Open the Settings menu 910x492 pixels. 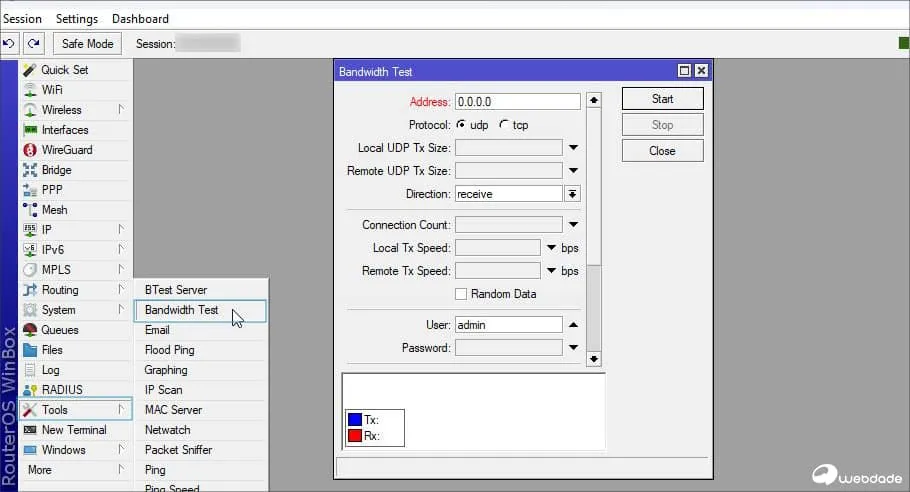(77, 19)
